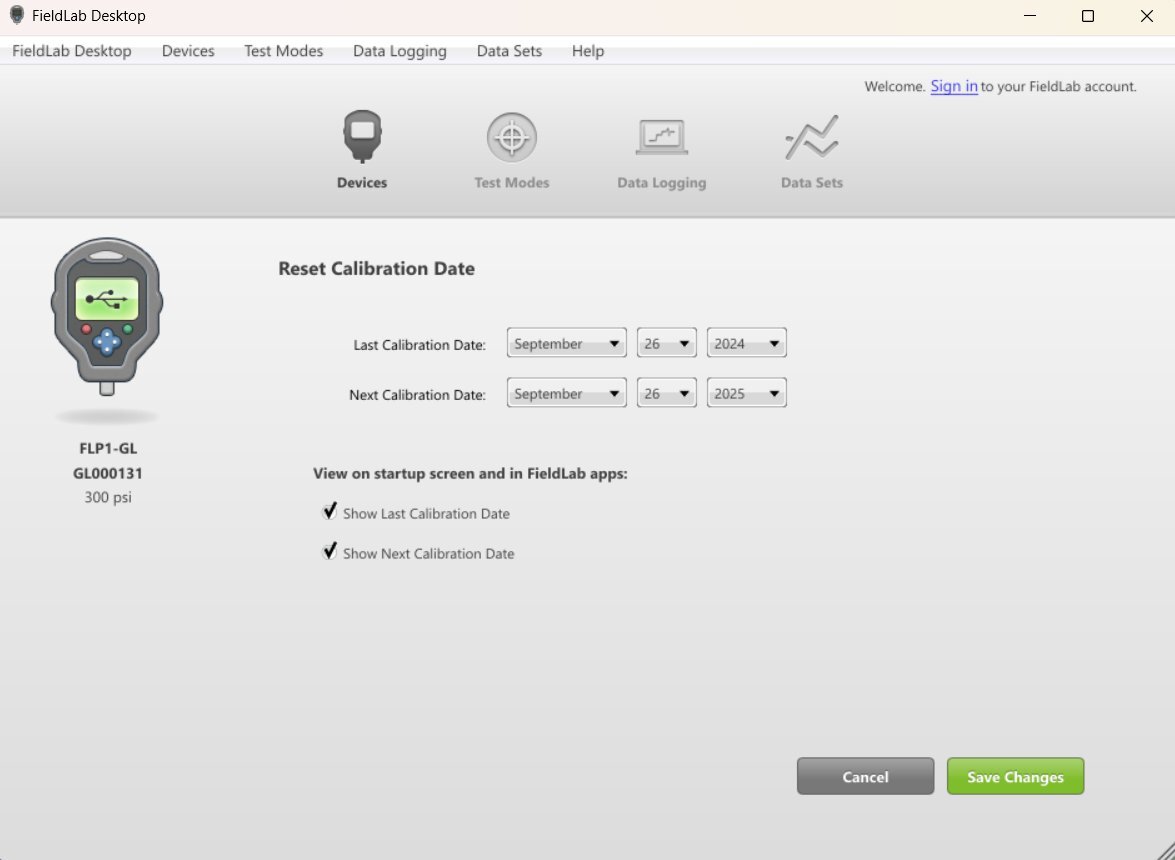Click the 300 psi range text

tap(108, 497)
